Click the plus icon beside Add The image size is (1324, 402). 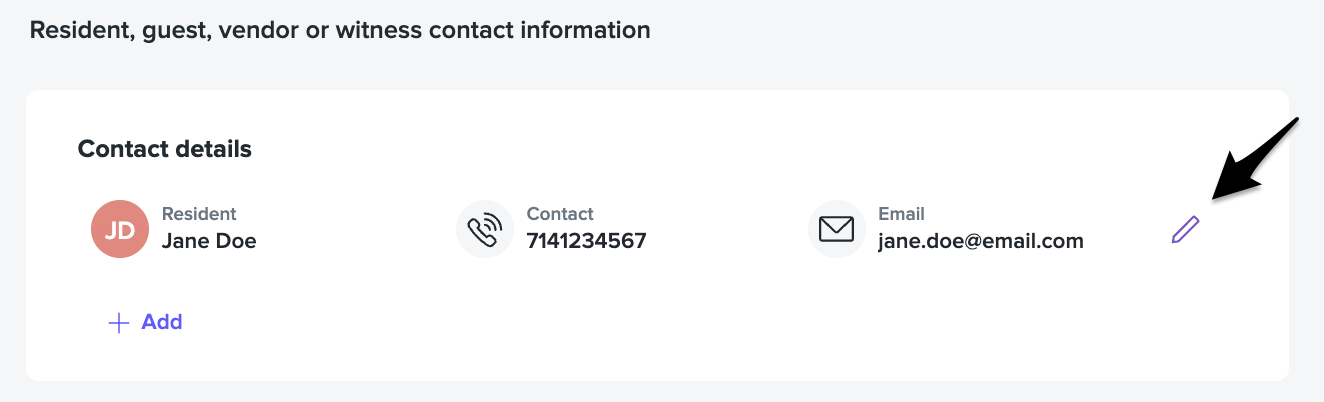119,322
